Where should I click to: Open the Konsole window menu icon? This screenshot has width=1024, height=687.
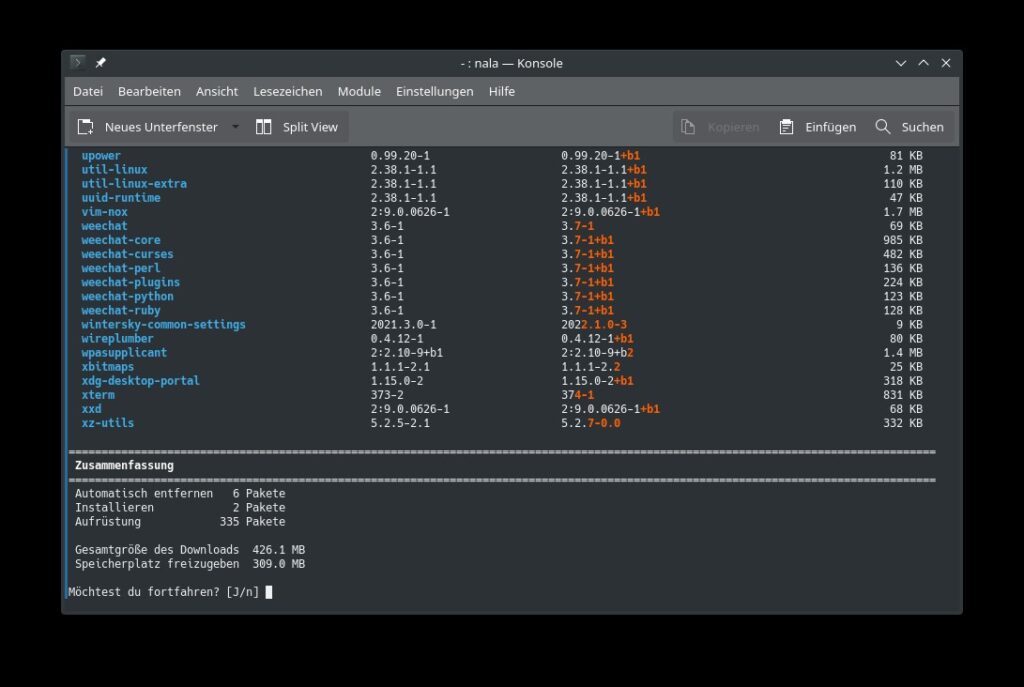(x=78, y=63)
